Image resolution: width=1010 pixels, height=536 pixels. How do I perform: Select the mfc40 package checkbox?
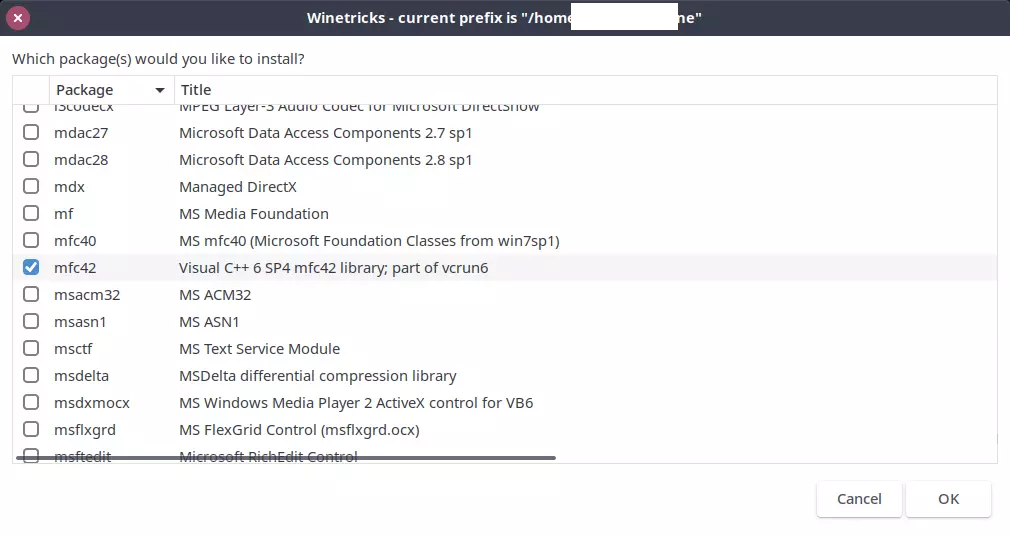pyautogui.click(x=31, y=240)
